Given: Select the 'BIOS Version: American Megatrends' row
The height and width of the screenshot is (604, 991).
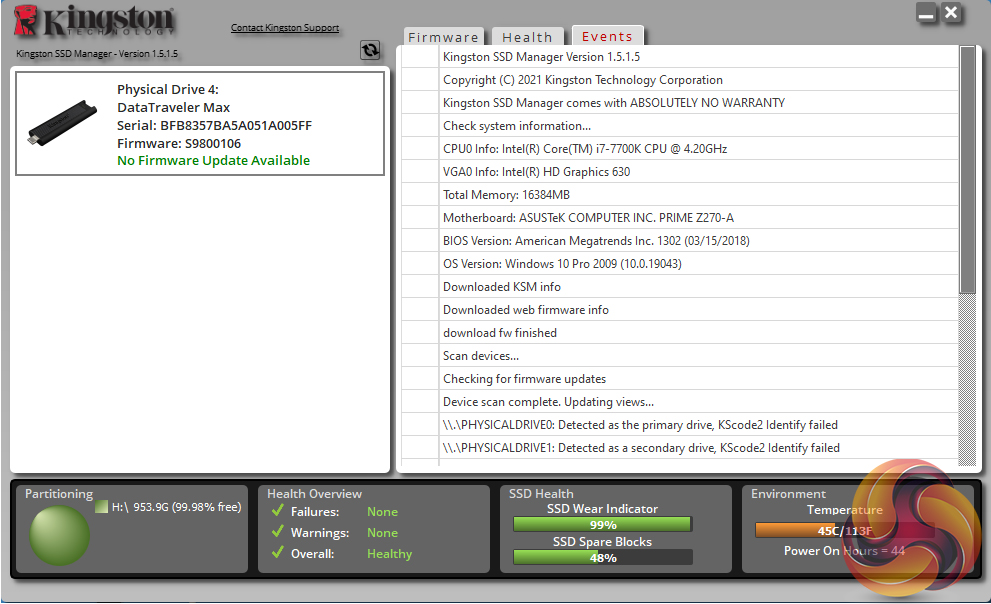Looking at the screenshot, I should (x=680, y=241).
